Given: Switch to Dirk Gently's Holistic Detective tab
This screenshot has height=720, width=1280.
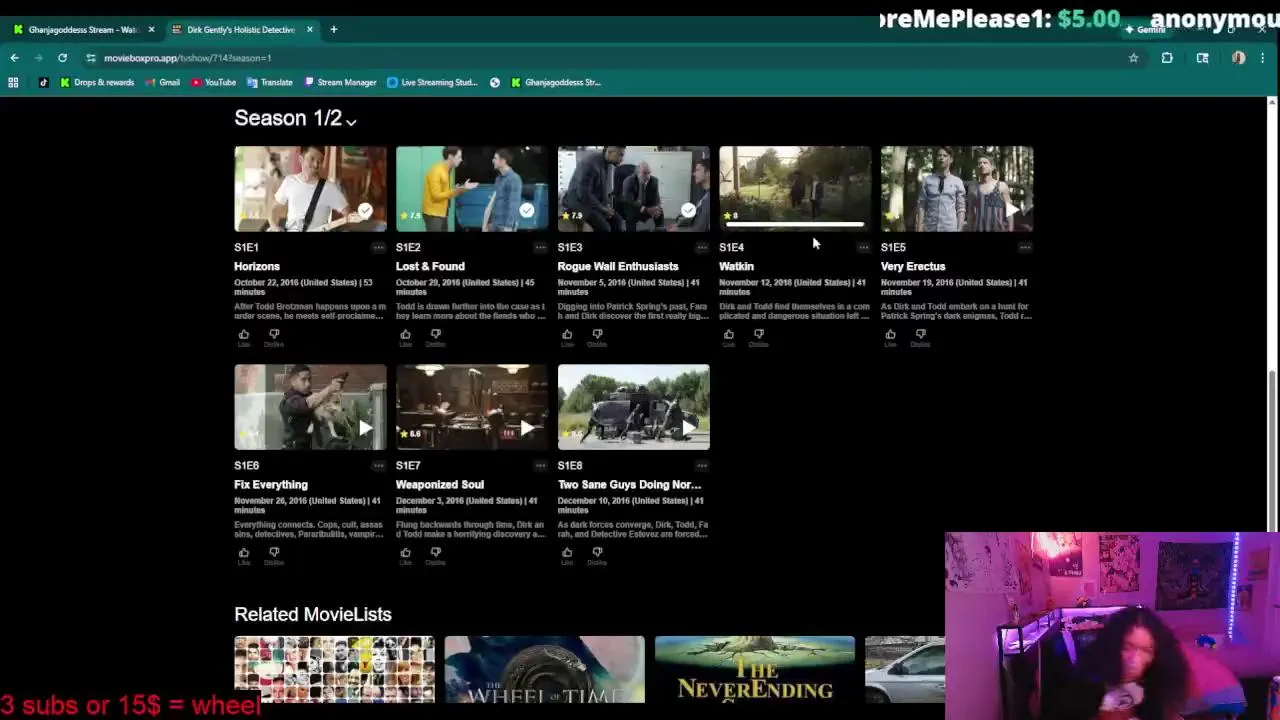Looking at the screenshot, I should [x=240, y=29].
